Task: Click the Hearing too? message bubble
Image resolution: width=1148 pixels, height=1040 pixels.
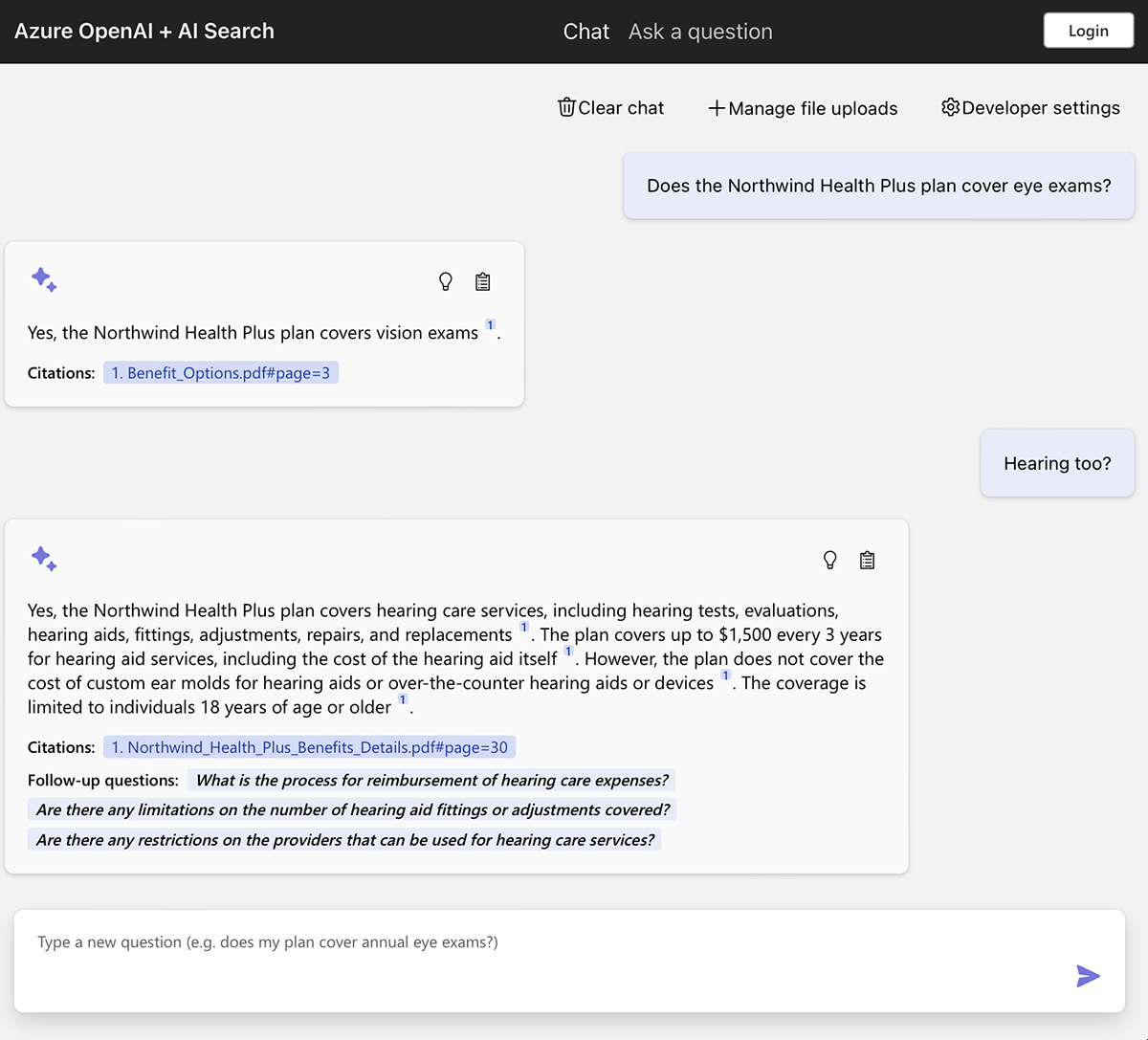Action: pyautogui.click(x=1057, y=463)
